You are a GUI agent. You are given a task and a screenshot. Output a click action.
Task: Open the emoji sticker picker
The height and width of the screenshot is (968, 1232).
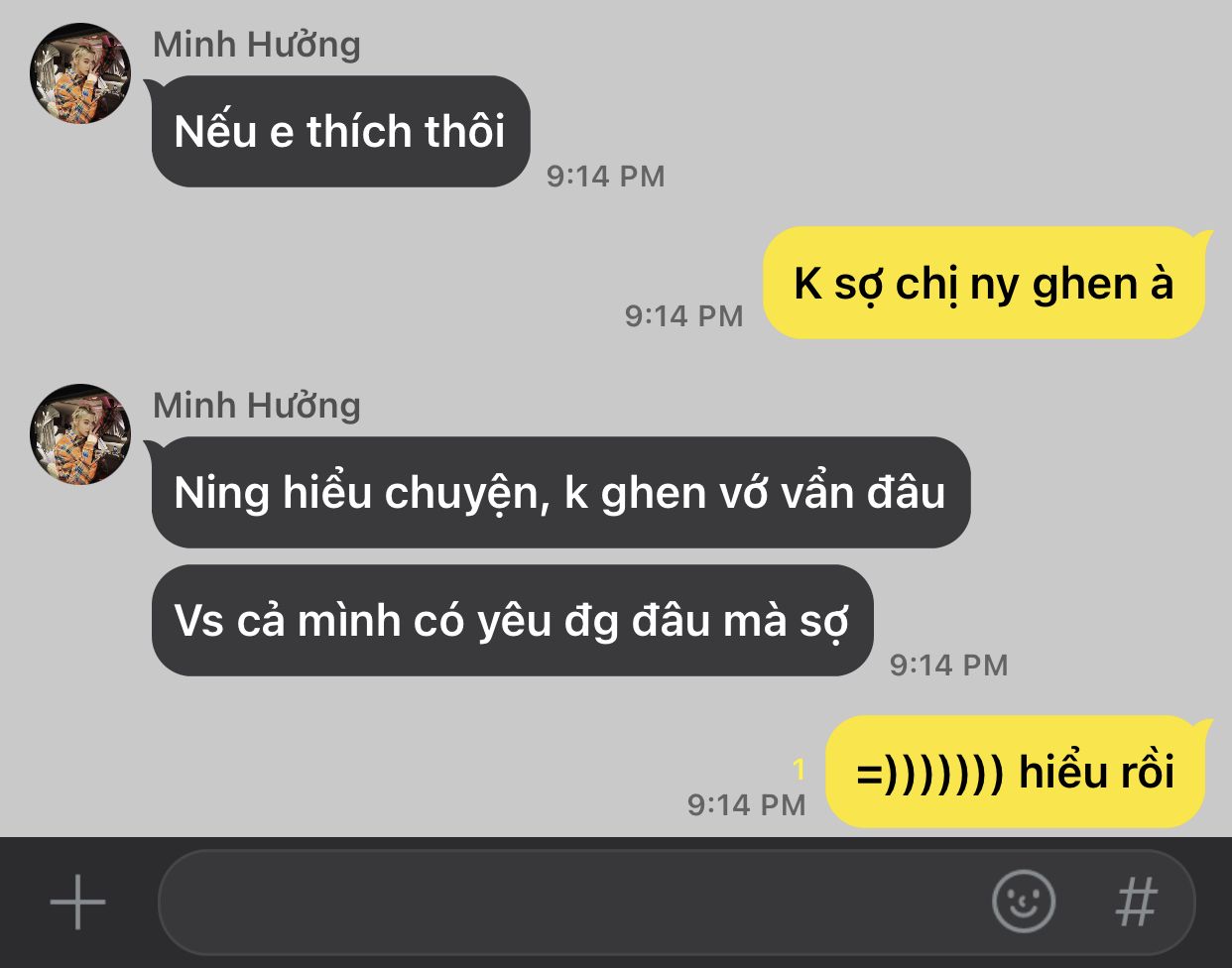click(1024, 902)
